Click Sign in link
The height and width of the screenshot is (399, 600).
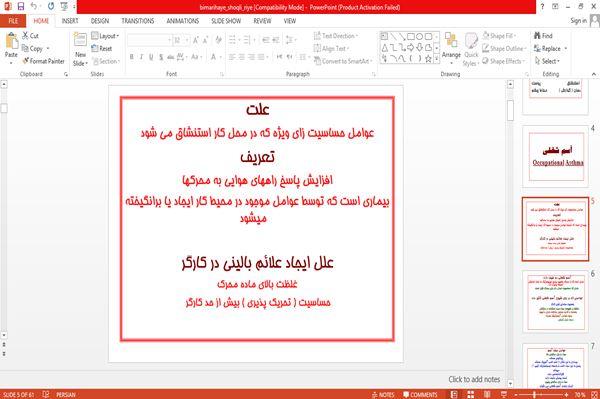click(x=578, y=21)
